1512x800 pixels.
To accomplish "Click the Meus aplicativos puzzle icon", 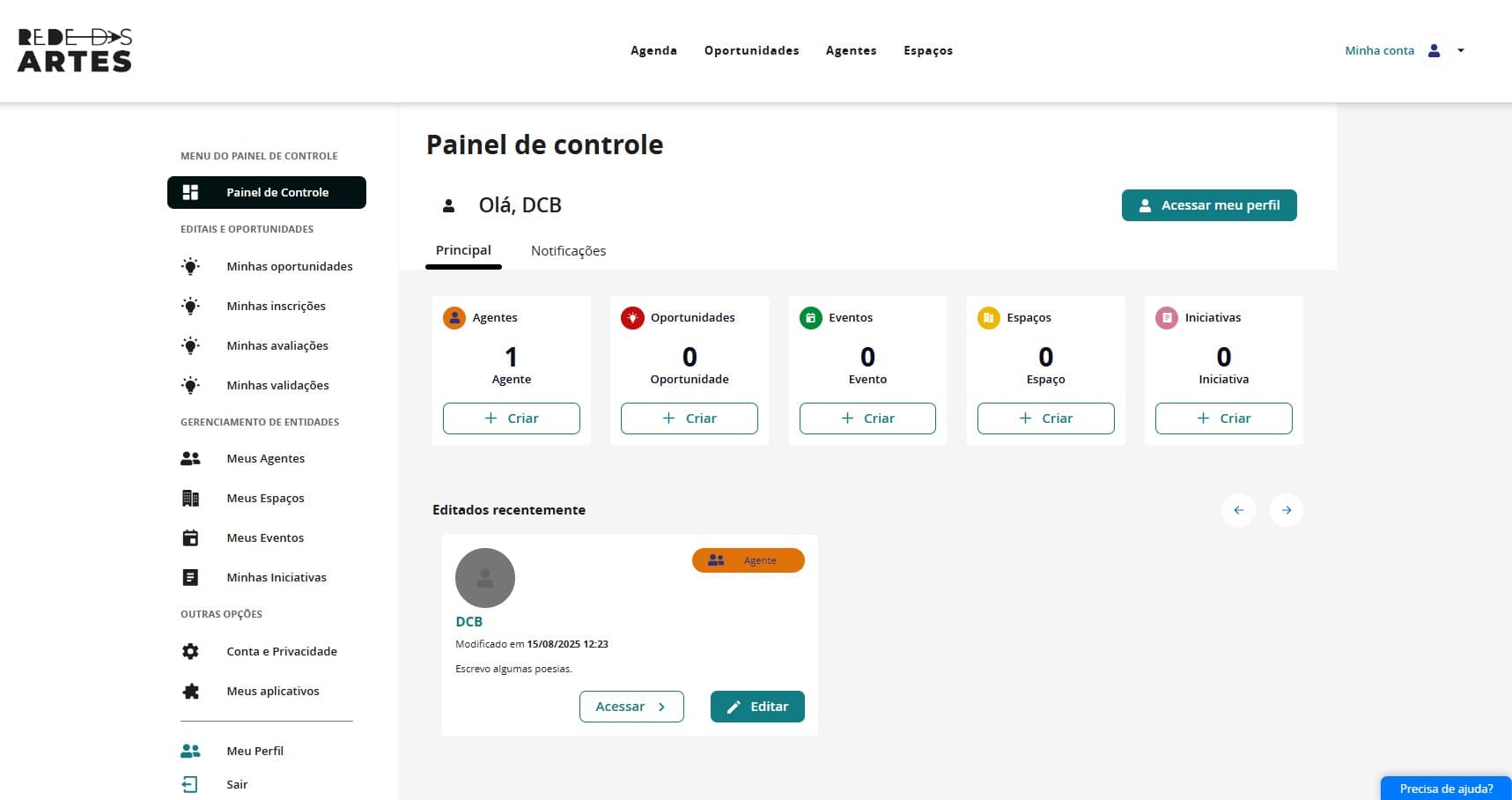I will coord(190,691).
